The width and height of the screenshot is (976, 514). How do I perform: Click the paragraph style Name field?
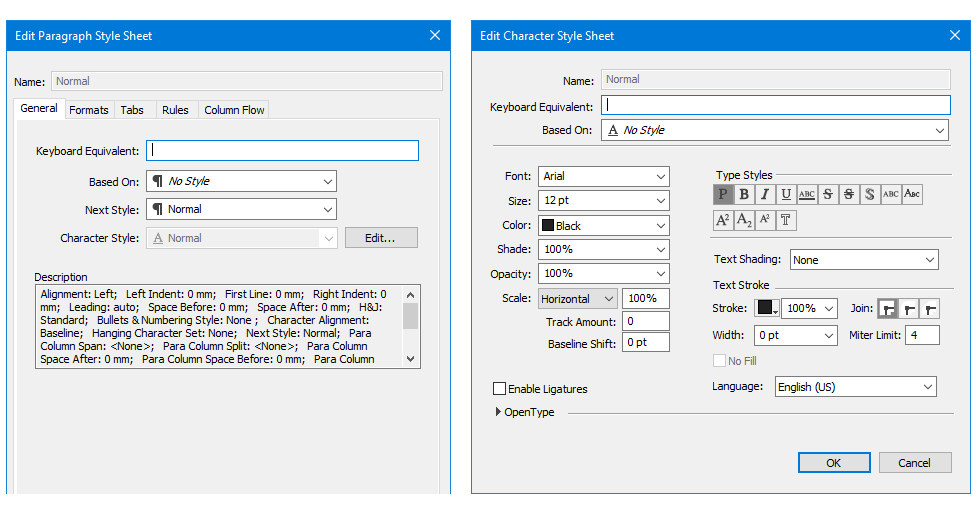point(247,81)
